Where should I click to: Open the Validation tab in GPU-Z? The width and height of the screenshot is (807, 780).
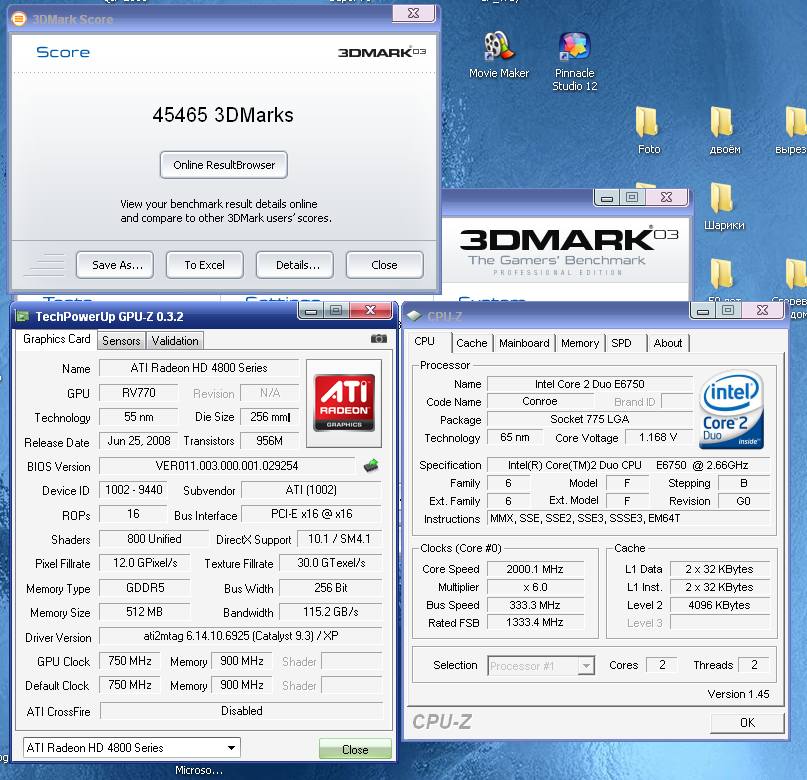175,341
